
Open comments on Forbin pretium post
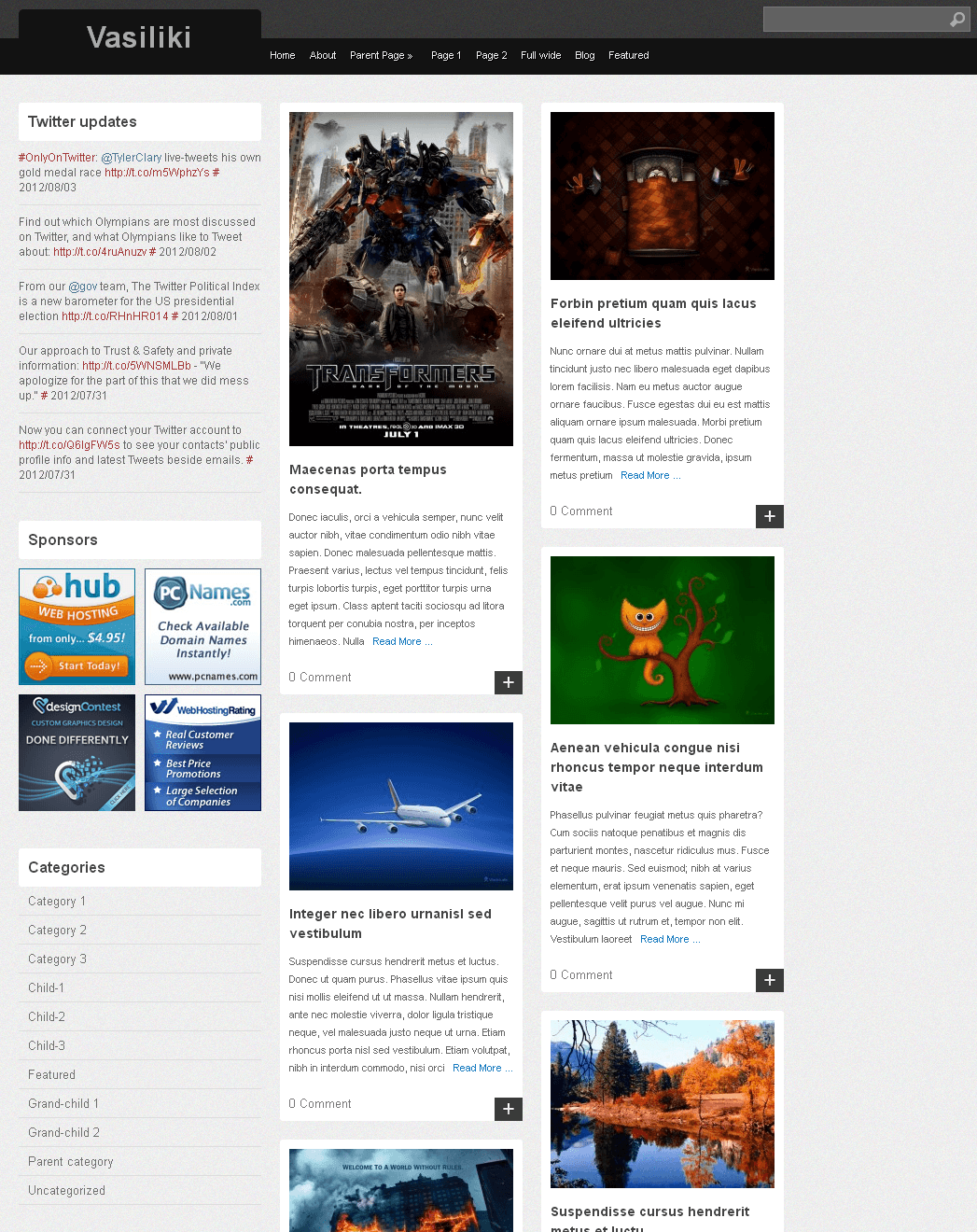(581, 511)
